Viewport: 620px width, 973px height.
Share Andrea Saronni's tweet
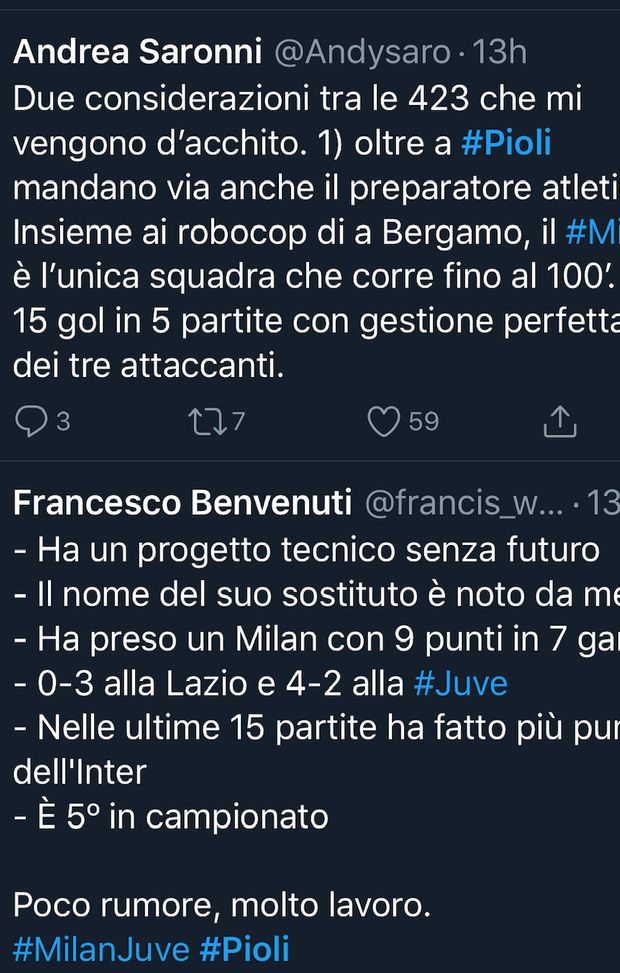[560, 422]
